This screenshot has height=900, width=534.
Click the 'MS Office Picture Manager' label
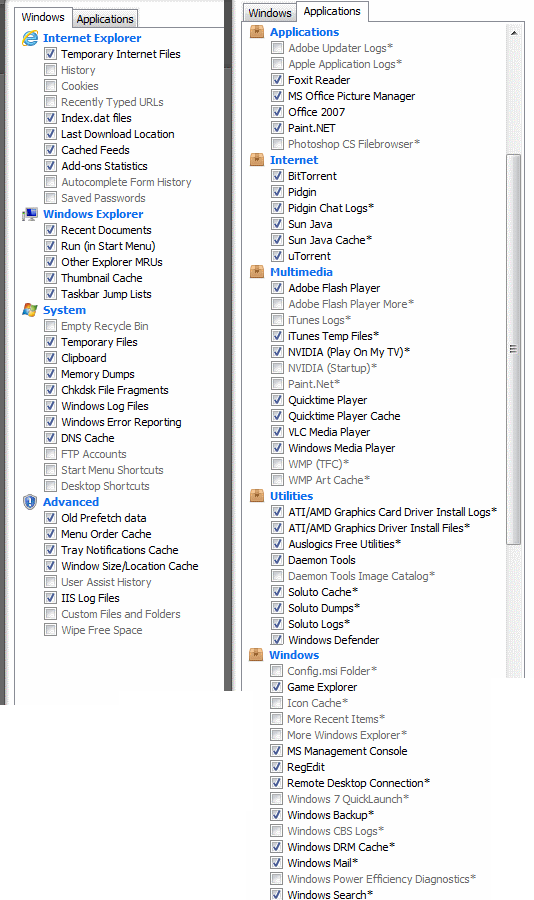pos(351,96)
